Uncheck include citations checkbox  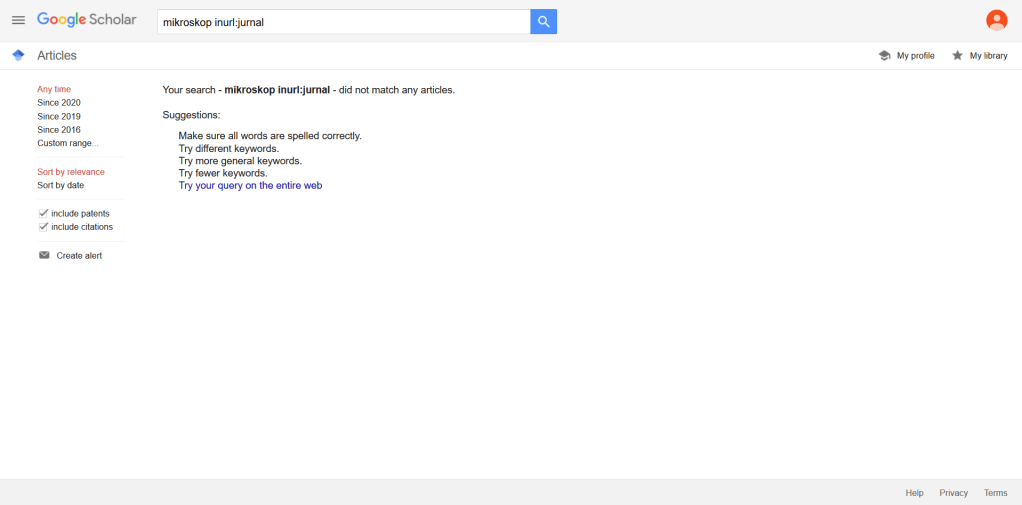44,227
